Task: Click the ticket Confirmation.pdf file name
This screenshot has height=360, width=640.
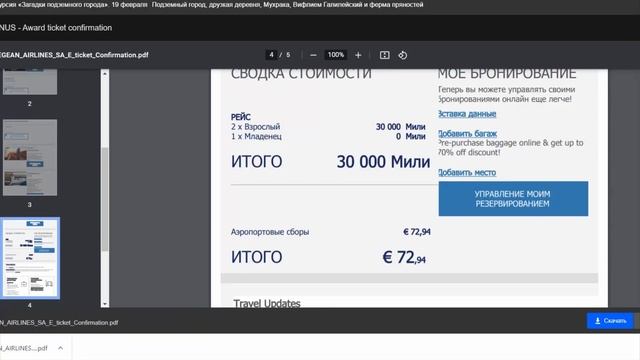Action: [x=74, y=55]
